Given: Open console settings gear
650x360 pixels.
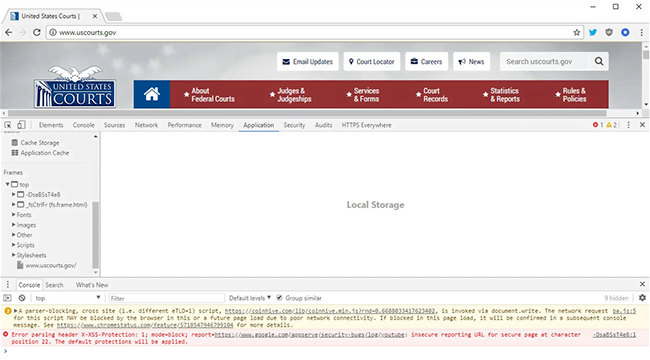Looking at the screenshot, I should 642,298.
